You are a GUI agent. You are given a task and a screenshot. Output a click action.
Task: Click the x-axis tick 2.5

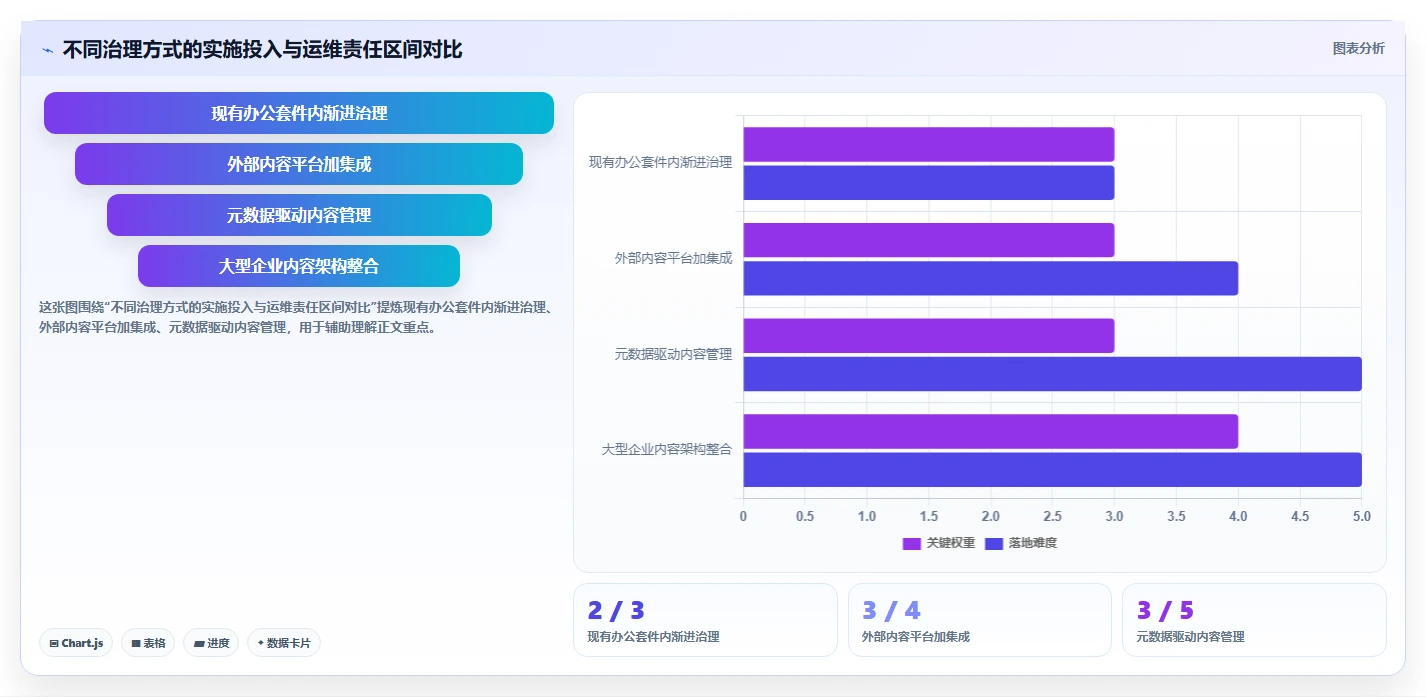pos(1052,516)
